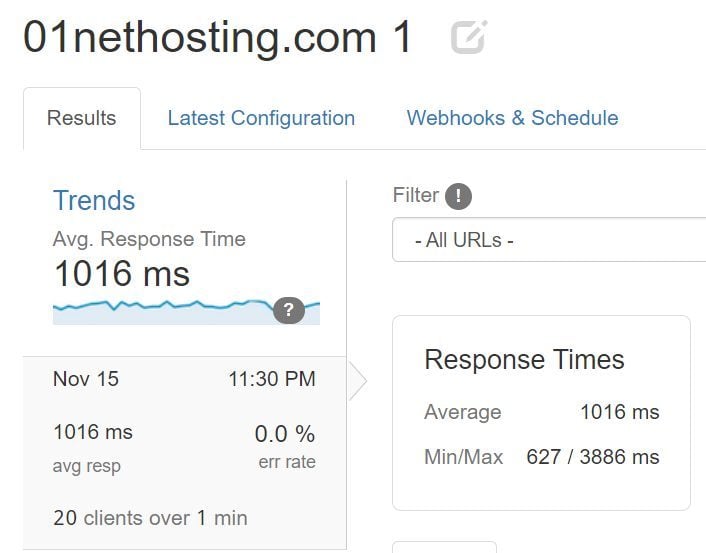Click the arrow pointer beside selected run
This screenshot has width=706, height=553.
pos(357,381)
